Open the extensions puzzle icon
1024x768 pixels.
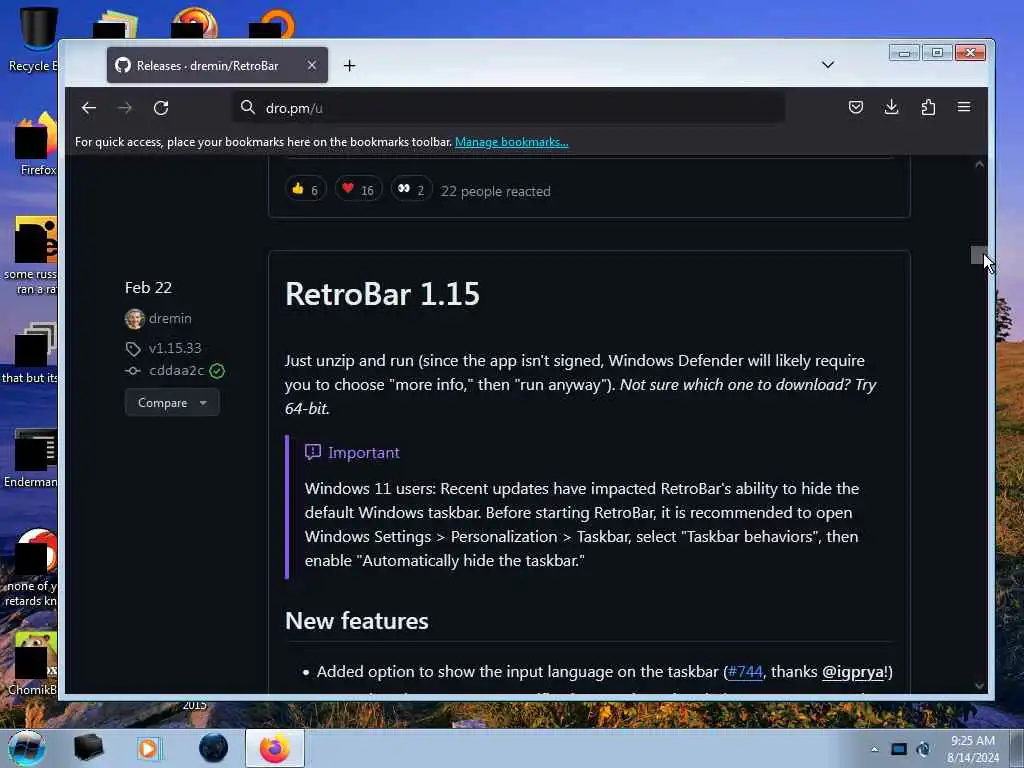[x=928, y=107]
